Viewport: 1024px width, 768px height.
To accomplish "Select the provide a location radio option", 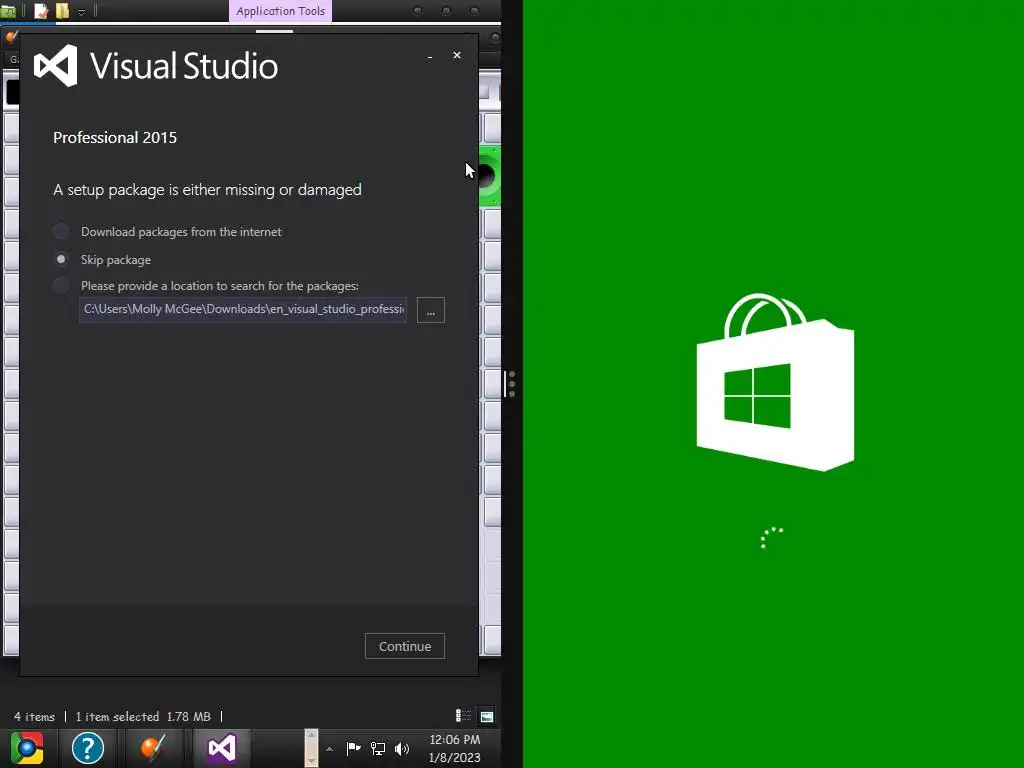I will coord(61,285).
